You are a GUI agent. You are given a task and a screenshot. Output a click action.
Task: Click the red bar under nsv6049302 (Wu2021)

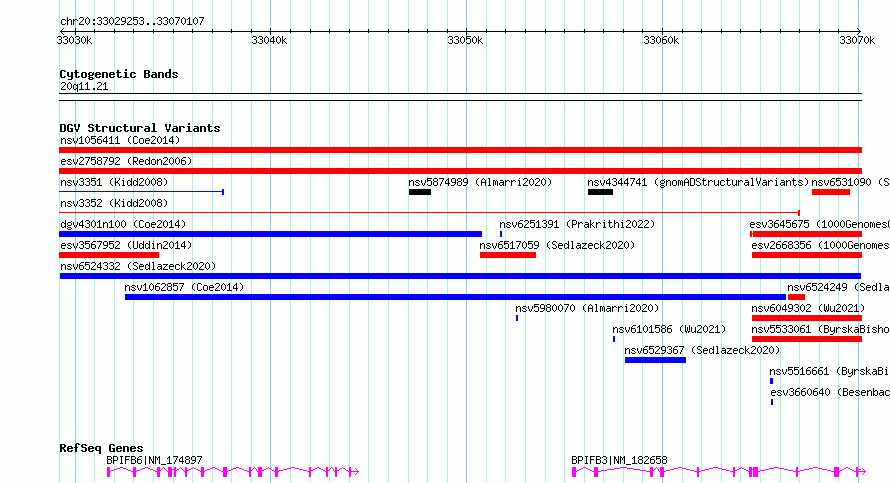point(807,318)
